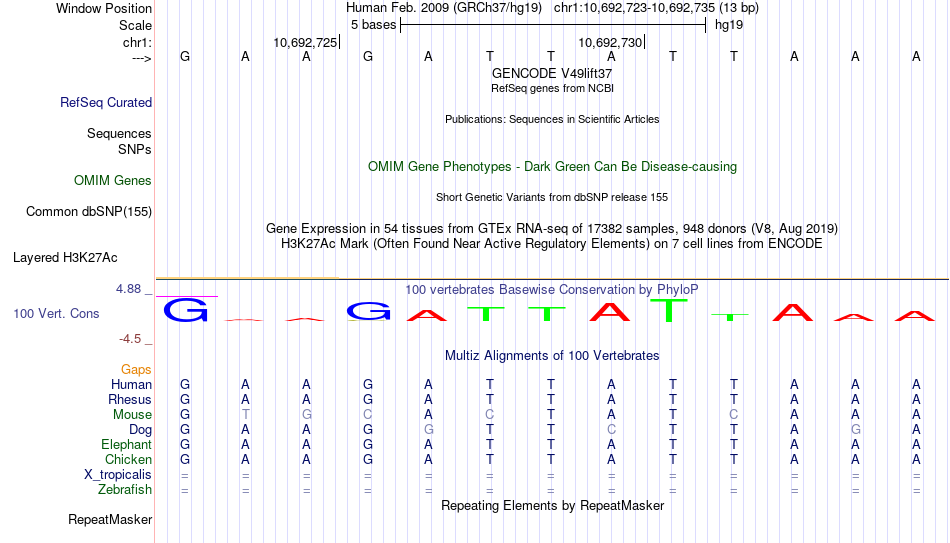The image size is (950, 543).
Task: Click Publications: Sequences in Scientific Articles title
Action: coord(552,119)
